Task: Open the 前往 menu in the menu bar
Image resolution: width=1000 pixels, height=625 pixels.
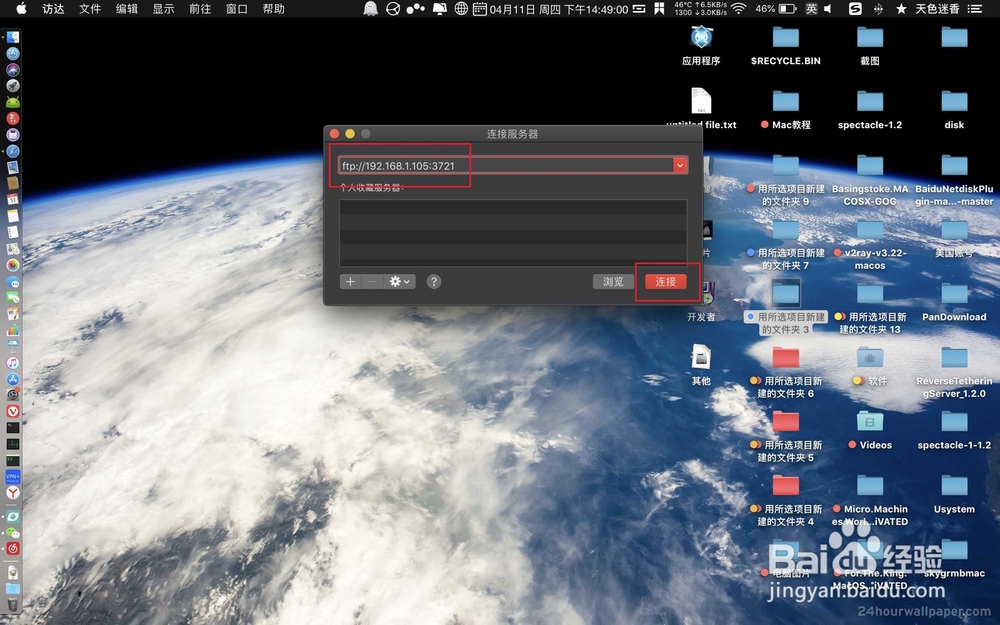Action: (x=199, y=9)
